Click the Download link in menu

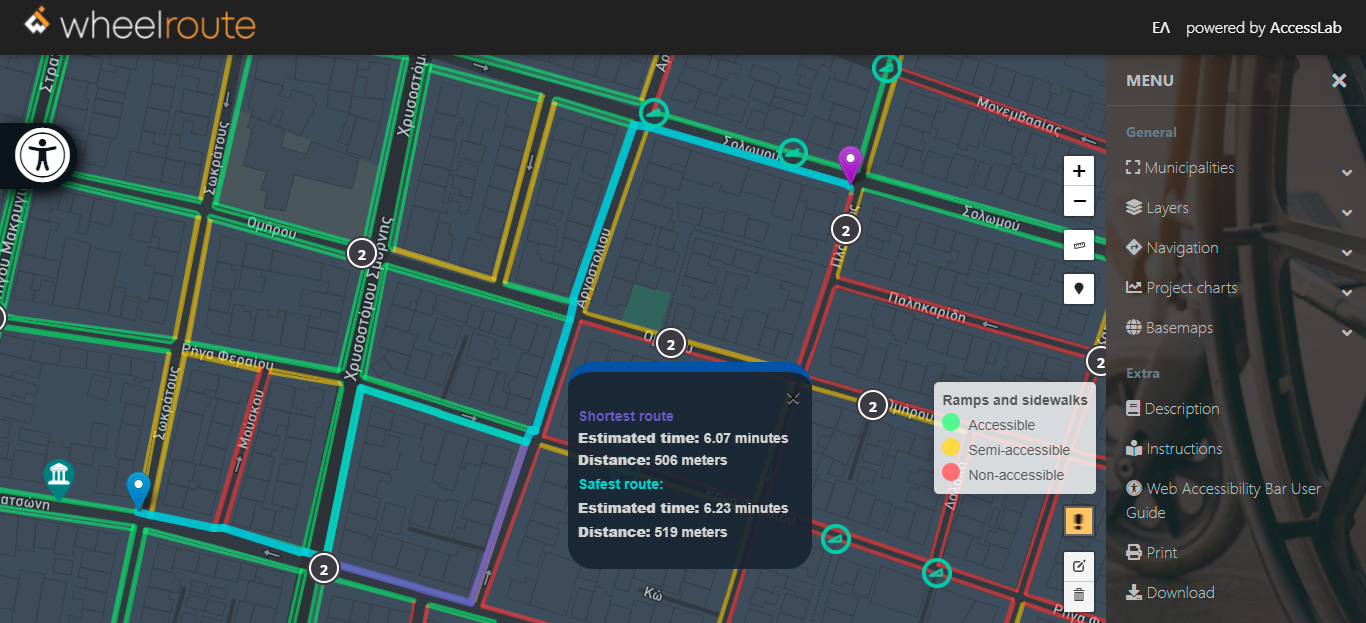click(1180, 593)
